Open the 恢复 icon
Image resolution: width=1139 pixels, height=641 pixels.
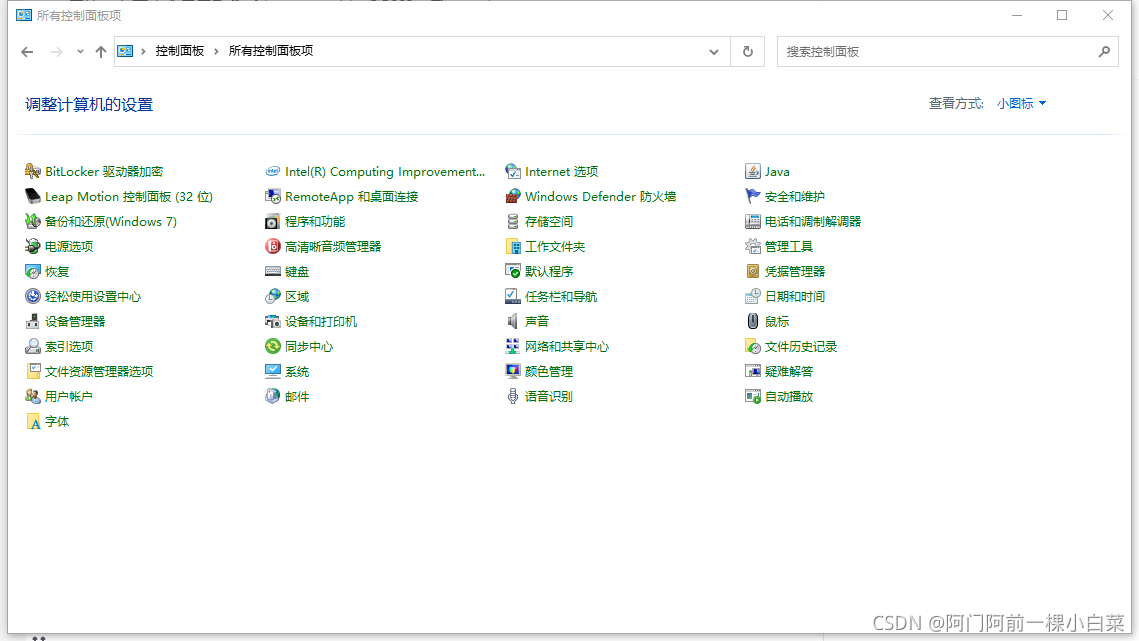[x=33, y=272]
